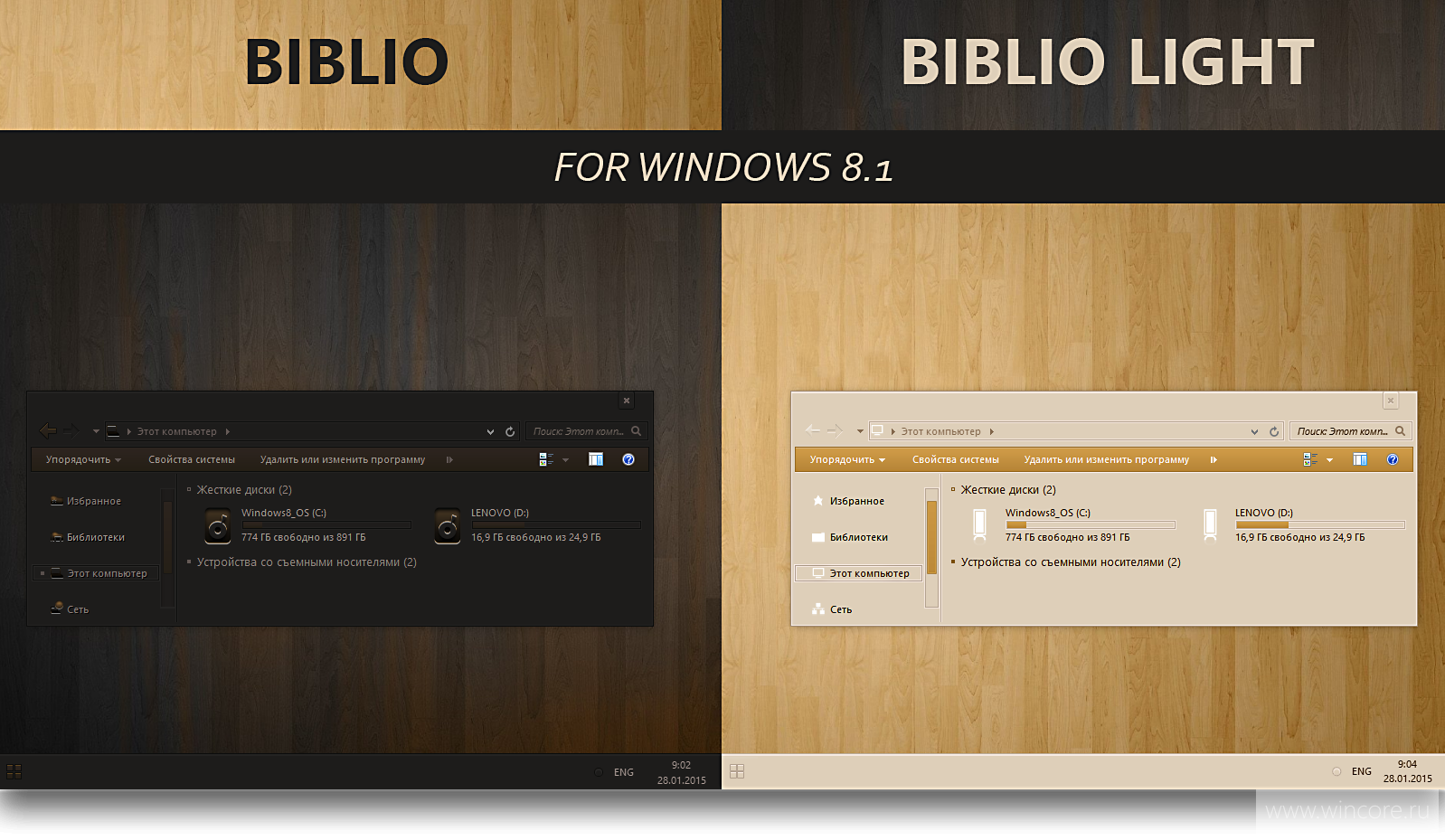Open recent locations dropdown in dark window
Screen dimensions: 1445x840
[96, 431]
